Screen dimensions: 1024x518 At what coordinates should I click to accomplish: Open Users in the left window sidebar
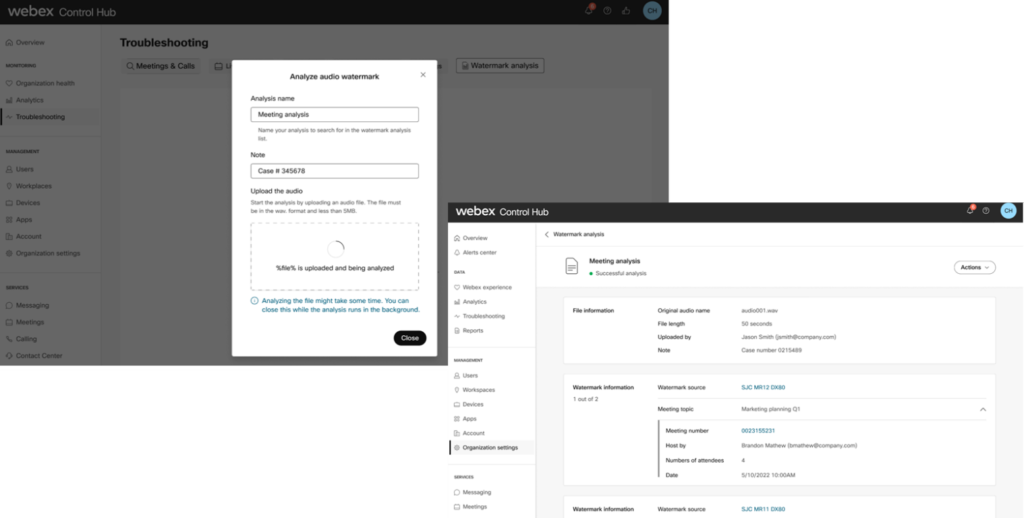pos(20,169)
